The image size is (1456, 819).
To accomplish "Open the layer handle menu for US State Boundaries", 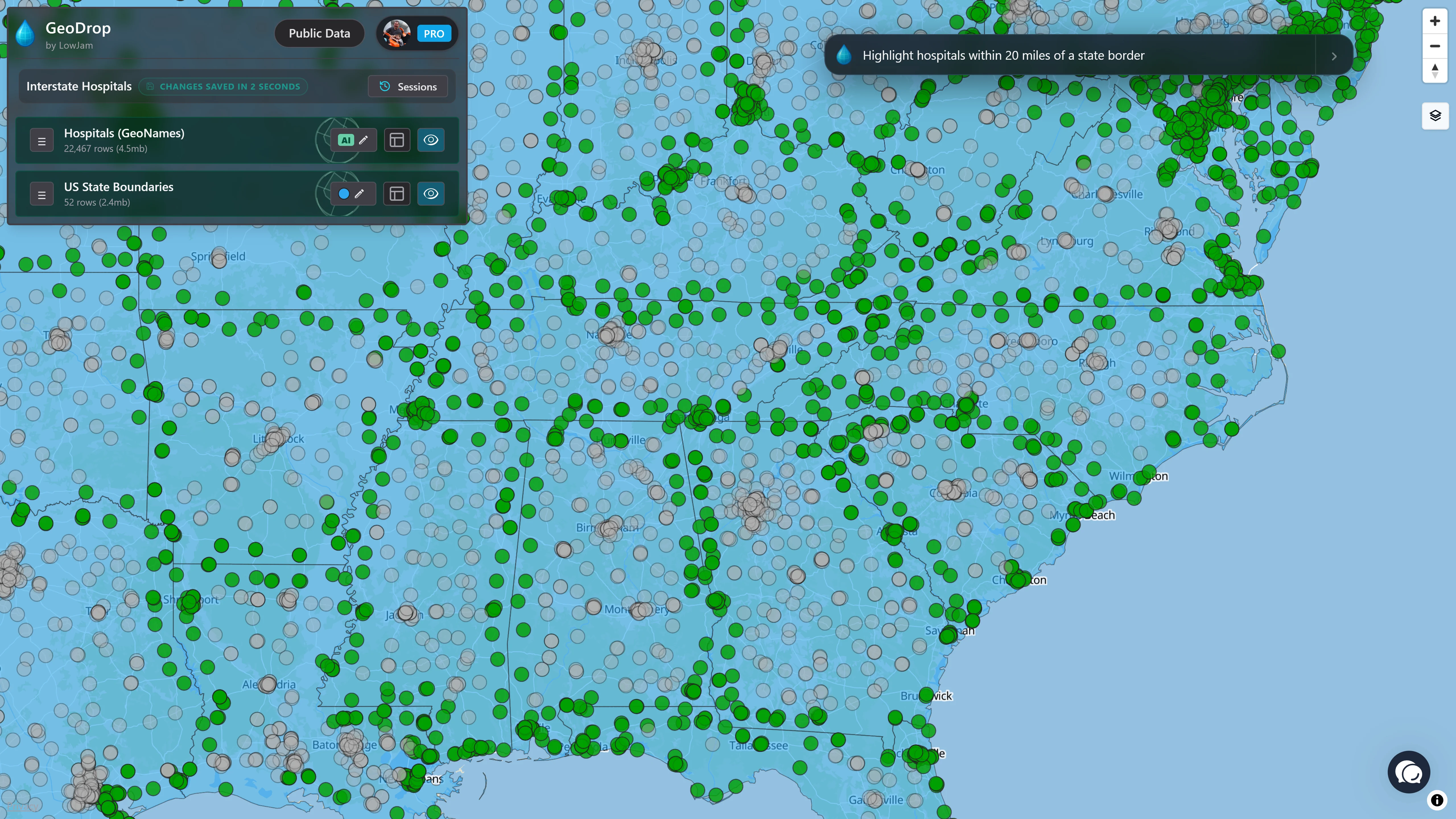I will pos(42,194).
